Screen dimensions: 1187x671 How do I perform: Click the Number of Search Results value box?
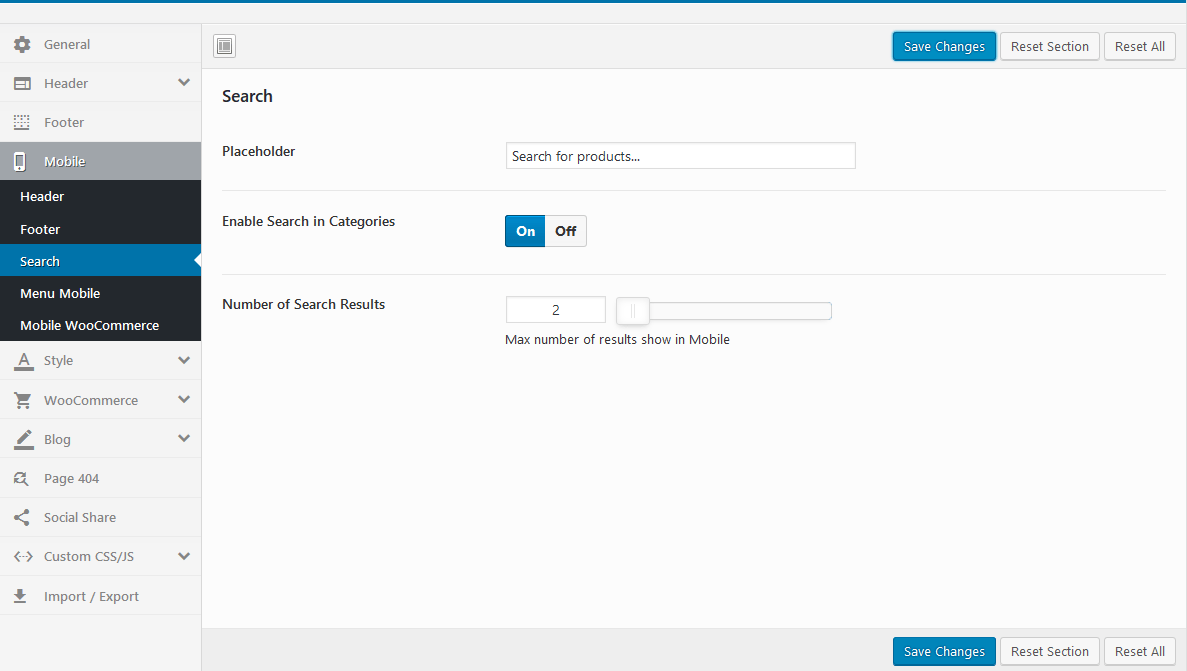pyautogui.click(x=556, y=310)
